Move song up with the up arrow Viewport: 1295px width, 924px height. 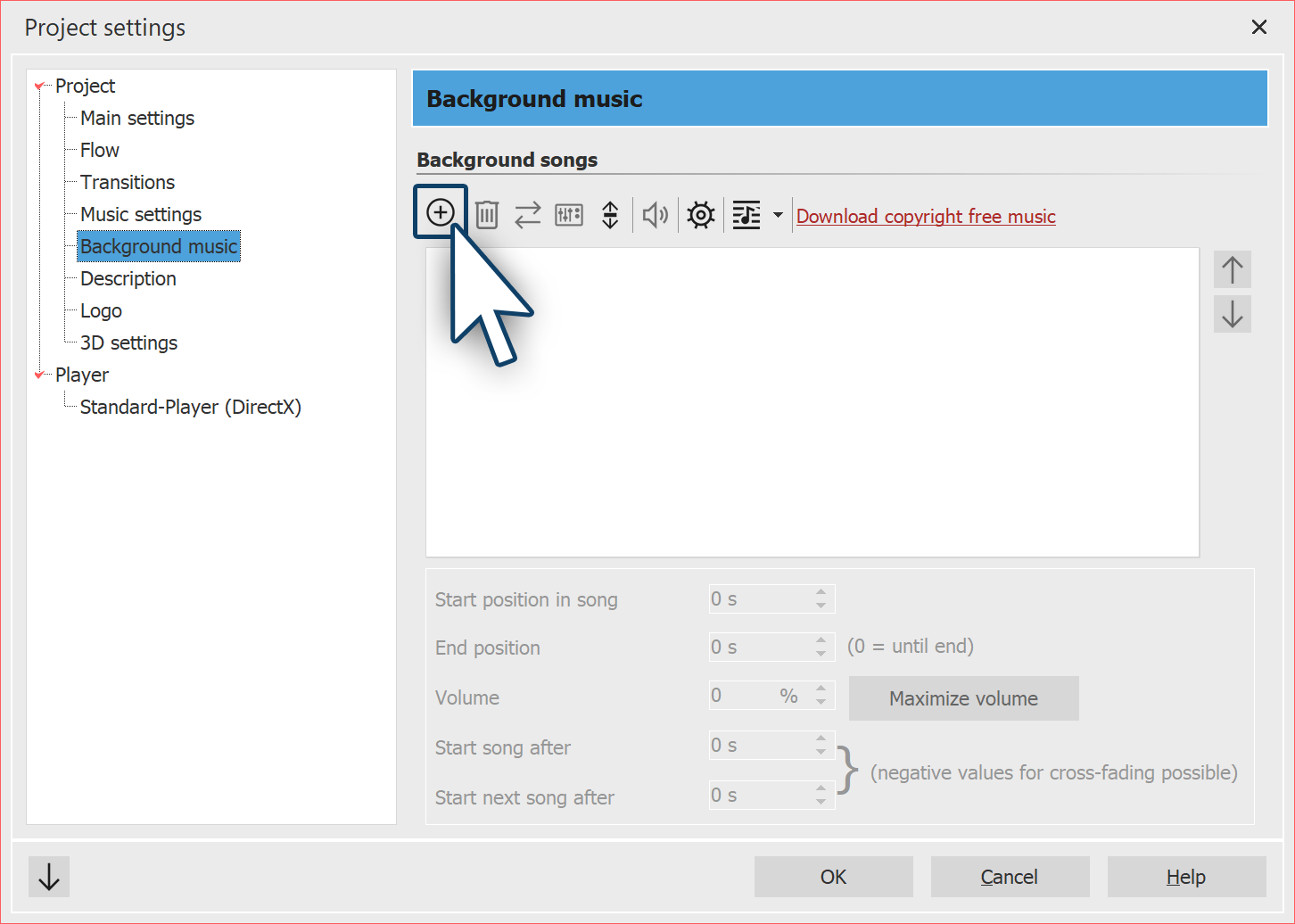[1232, 269]
